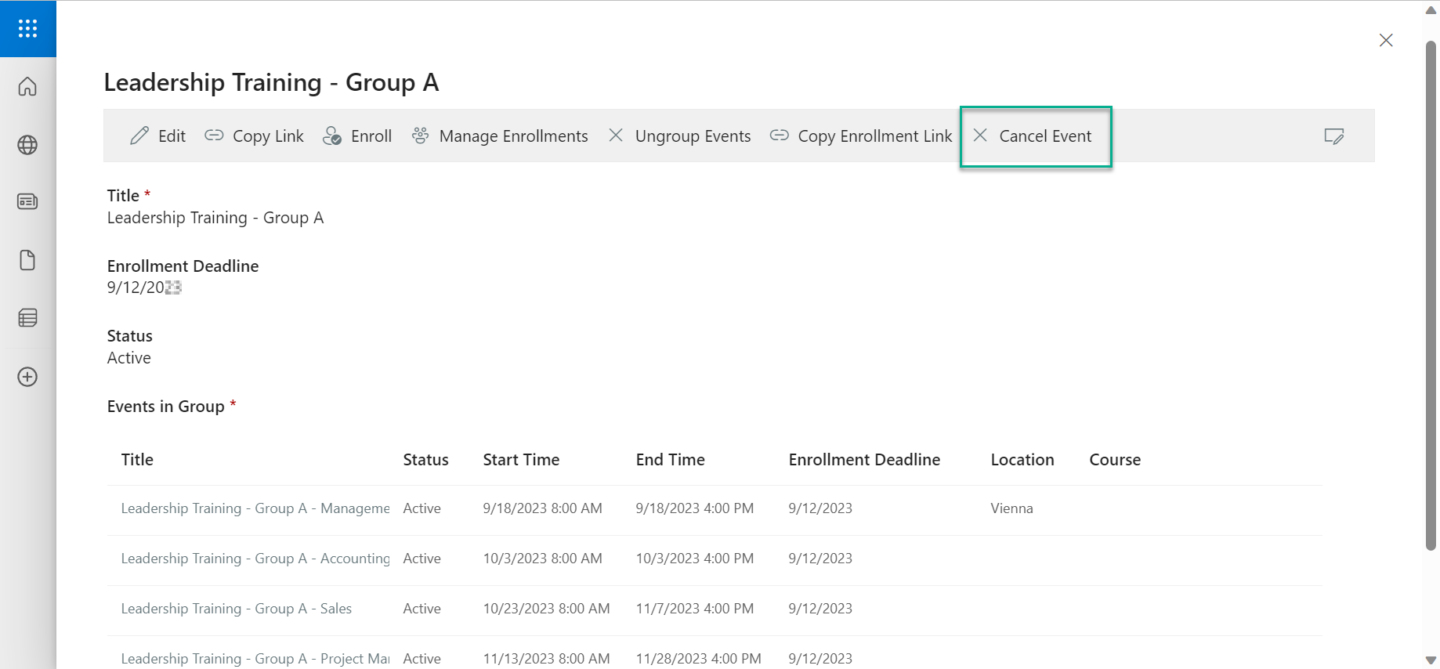Open the app launcher waffle icon
The width and height of the screenshot is (1440, 669).
point(28,29)
